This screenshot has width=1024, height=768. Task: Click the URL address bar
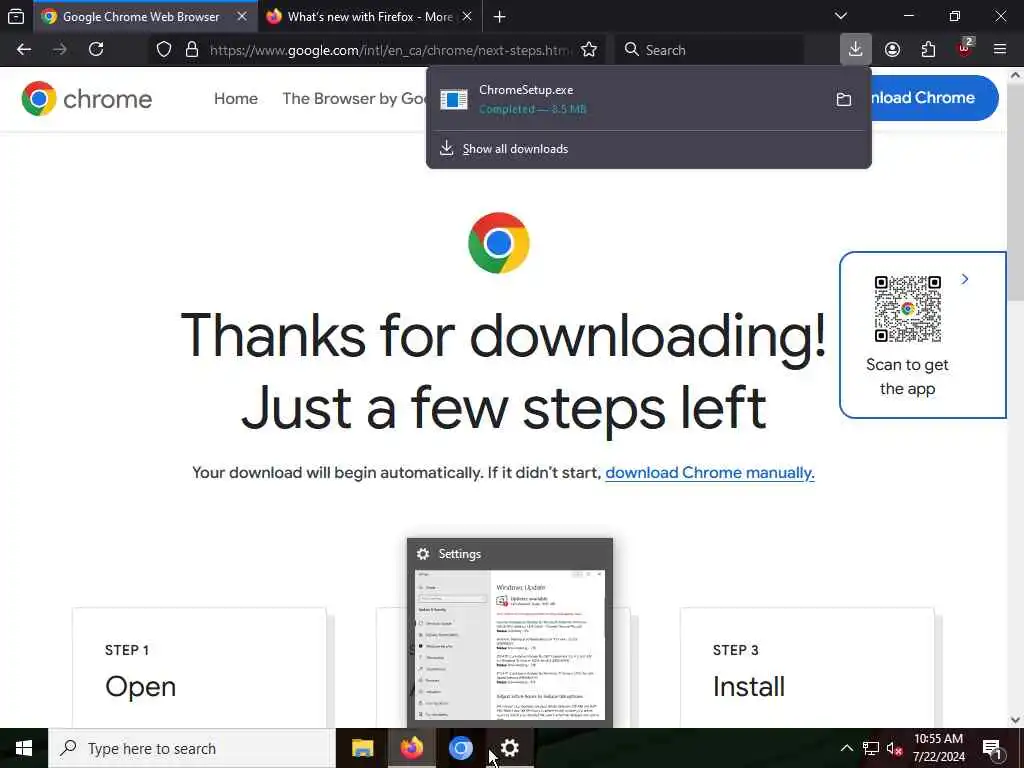coord(391,50)
